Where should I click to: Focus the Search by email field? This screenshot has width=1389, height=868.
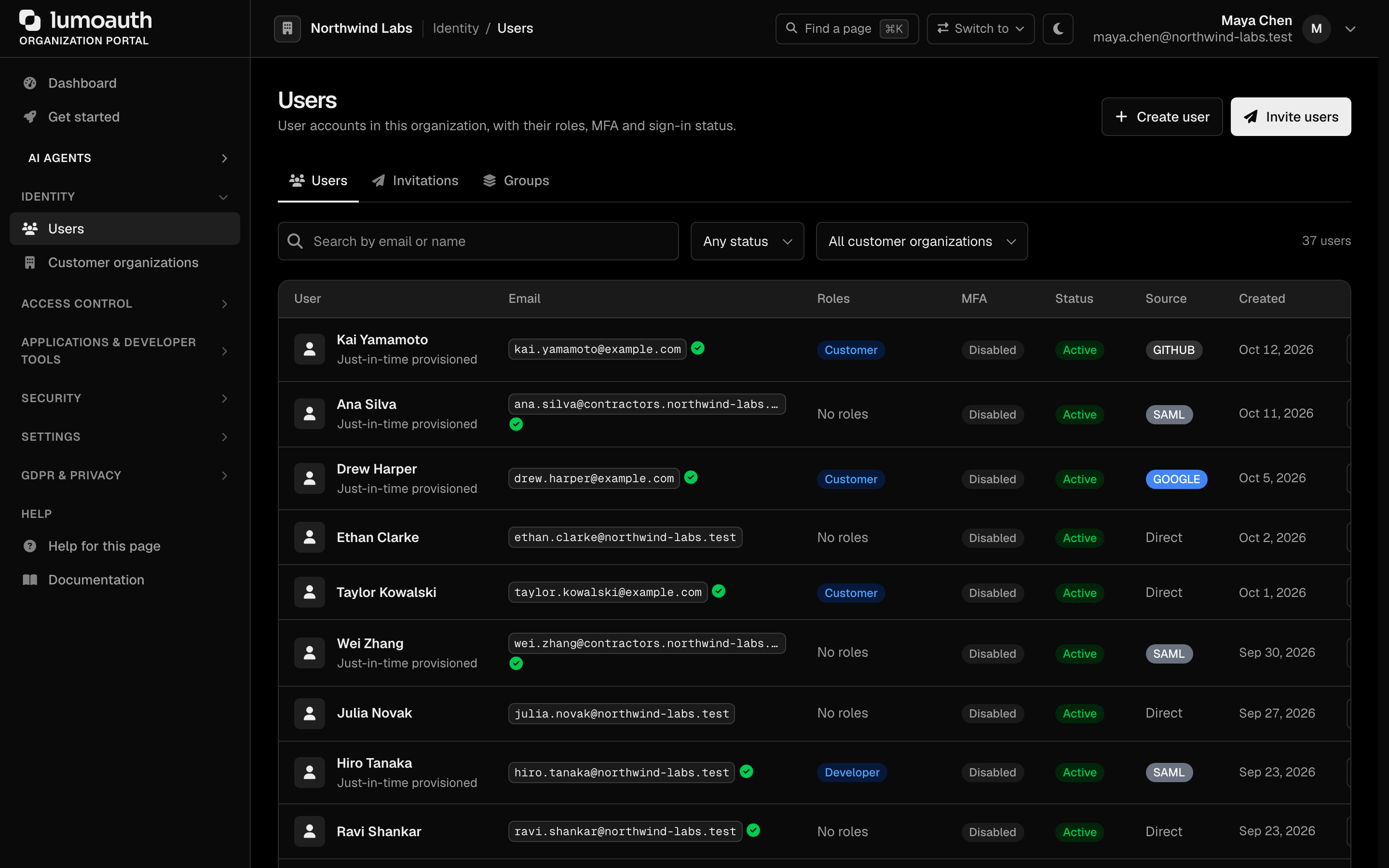click(478, 241)
